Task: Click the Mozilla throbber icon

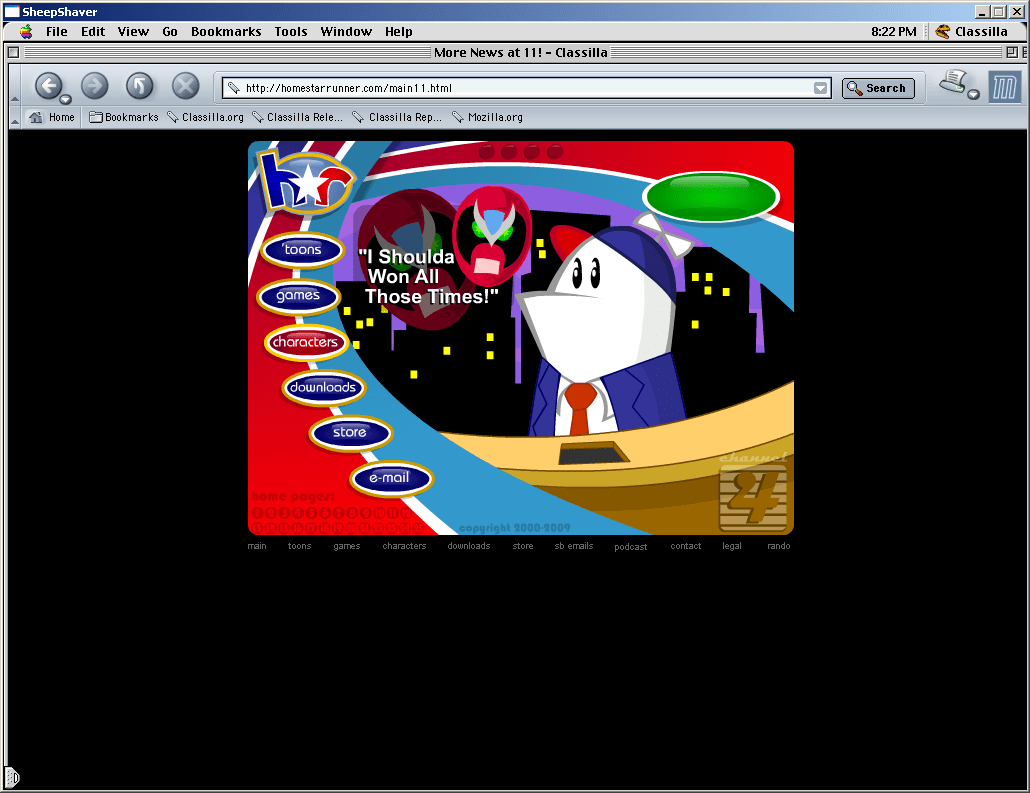Action: [1004, 87]
